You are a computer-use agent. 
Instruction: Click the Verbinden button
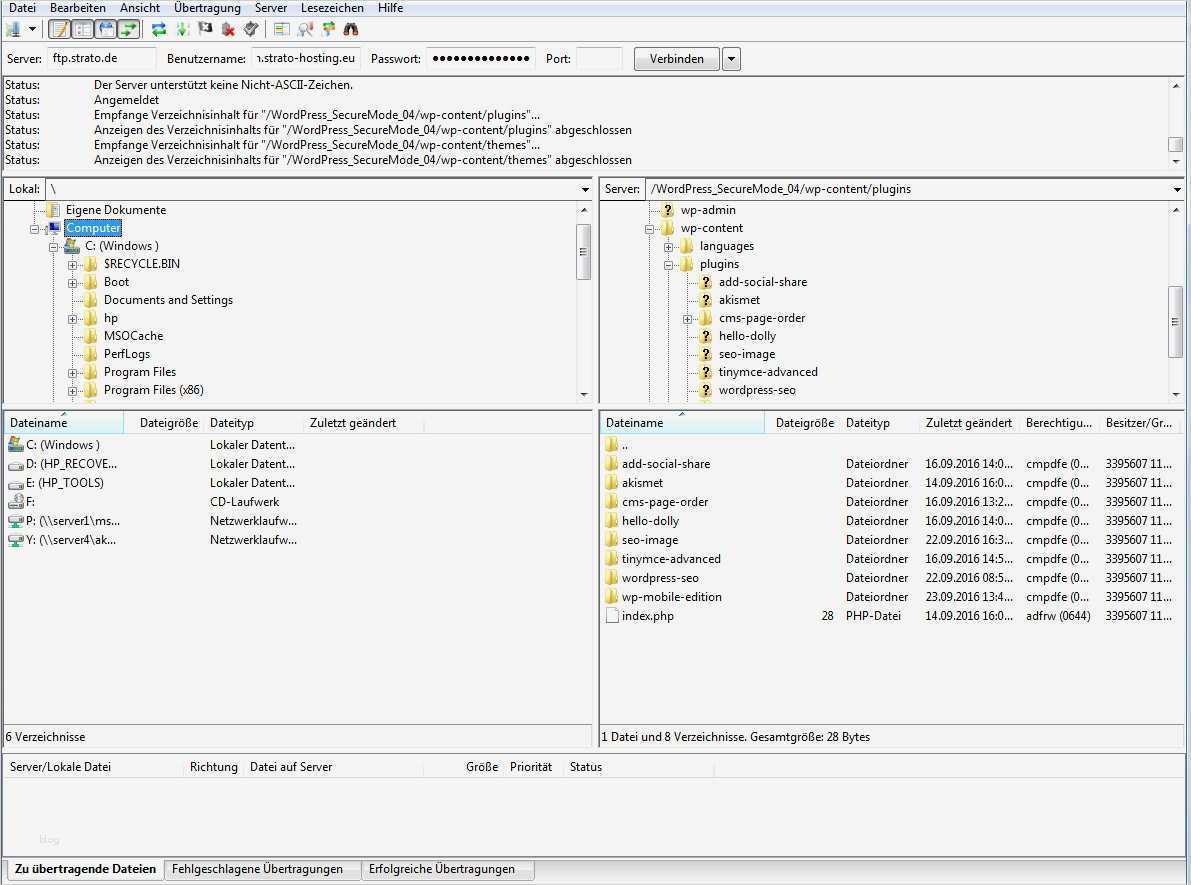pyautogui.click(x=677, y=59)
